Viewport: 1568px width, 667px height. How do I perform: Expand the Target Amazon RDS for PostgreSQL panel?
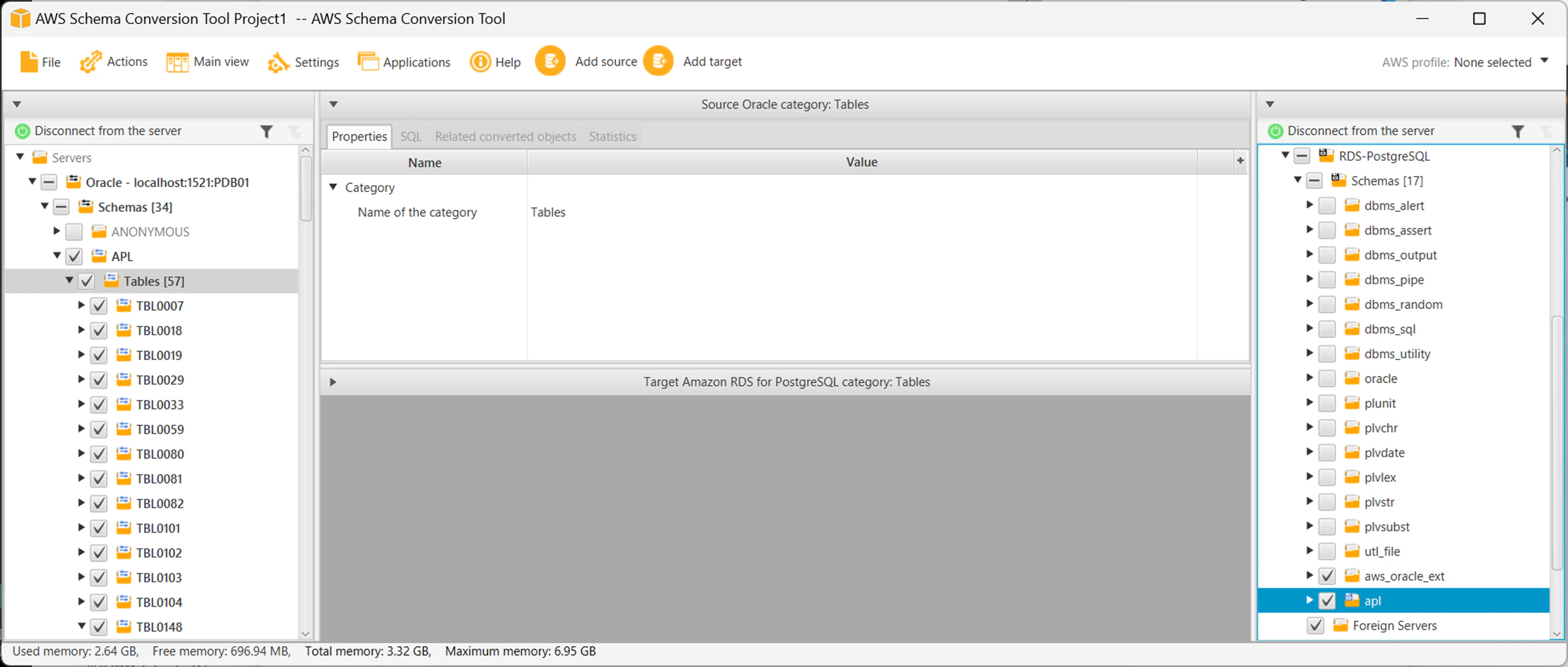click(x=332, y=382)
